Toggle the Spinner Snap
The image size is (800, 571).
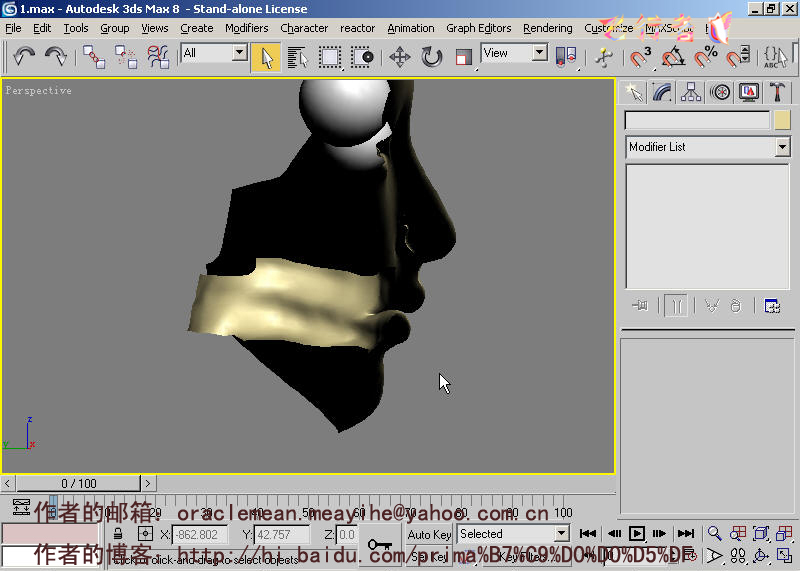click(738, 57)
